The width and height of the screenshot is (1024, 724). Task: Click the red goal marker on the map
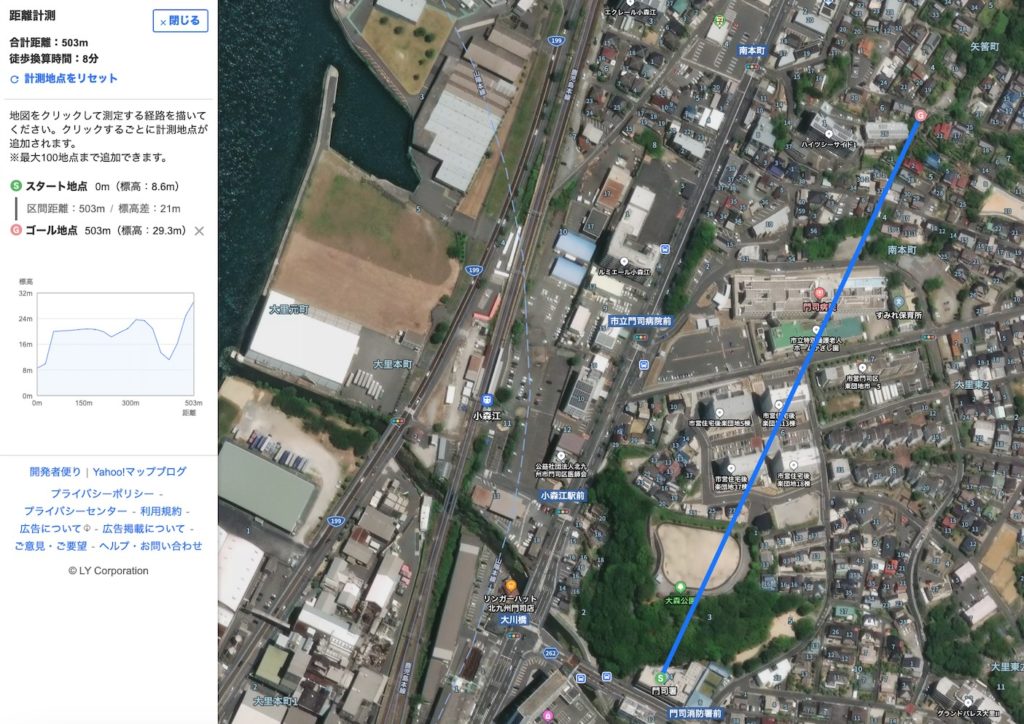tap(920, 116)
